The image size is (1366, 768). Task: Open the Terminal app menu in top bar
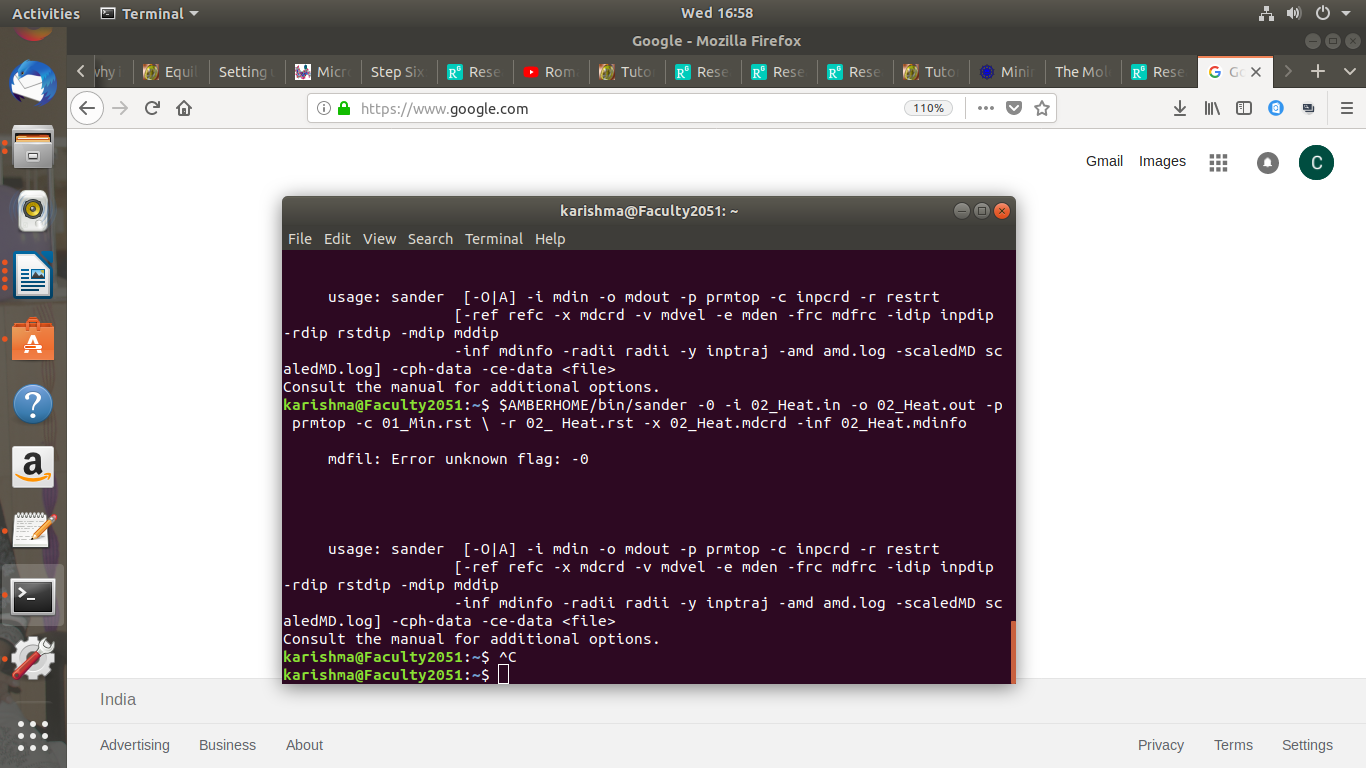(x=150, y=13)
